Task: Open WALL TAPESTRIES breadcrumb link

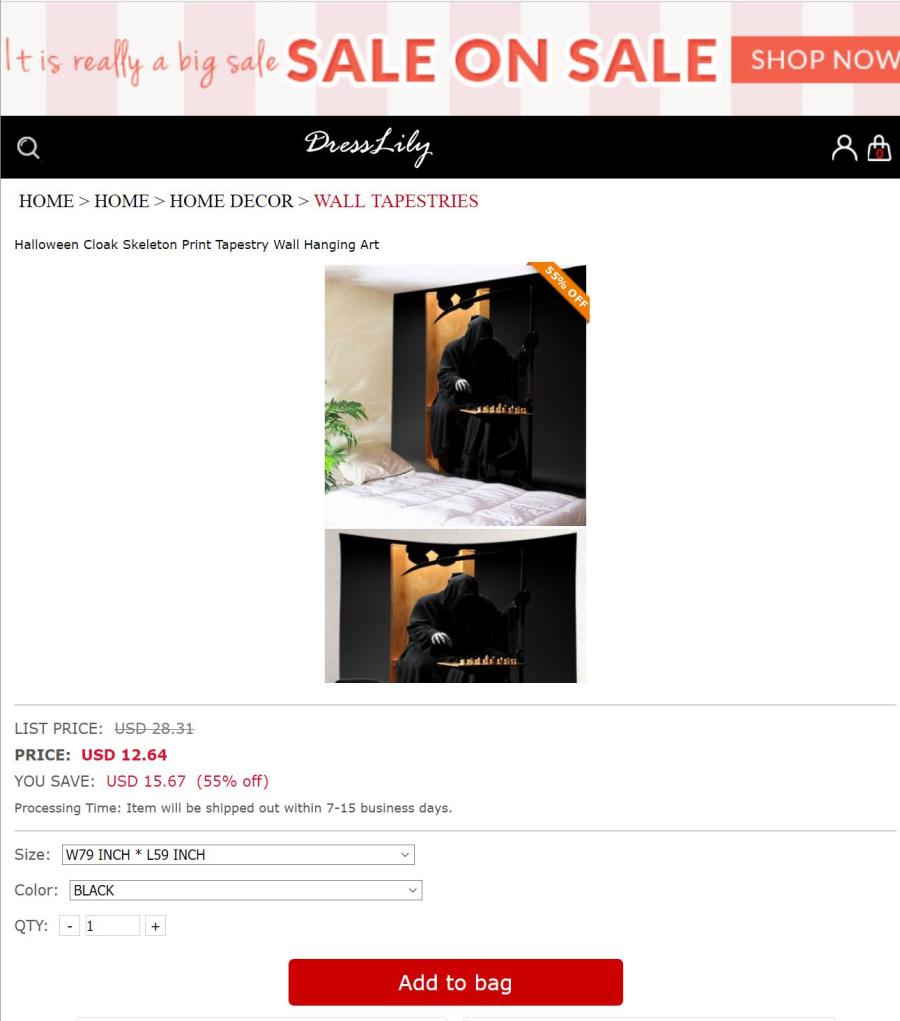Action: [x=396, y=201]
